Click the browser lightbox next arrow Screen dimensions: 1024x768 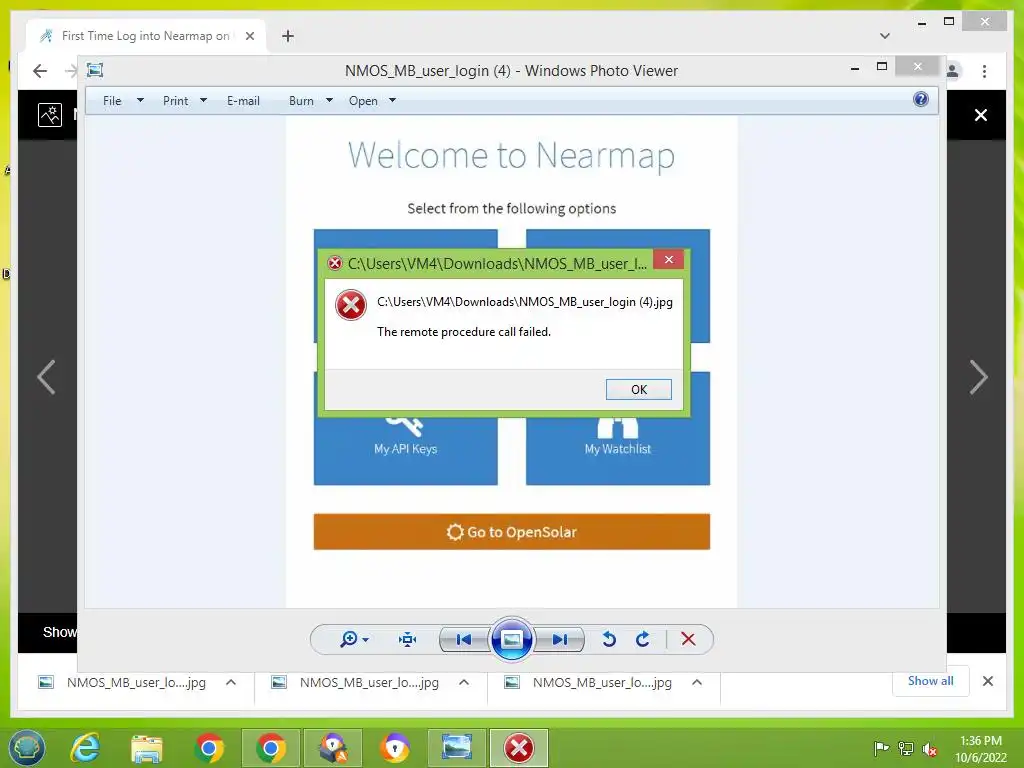978,377
